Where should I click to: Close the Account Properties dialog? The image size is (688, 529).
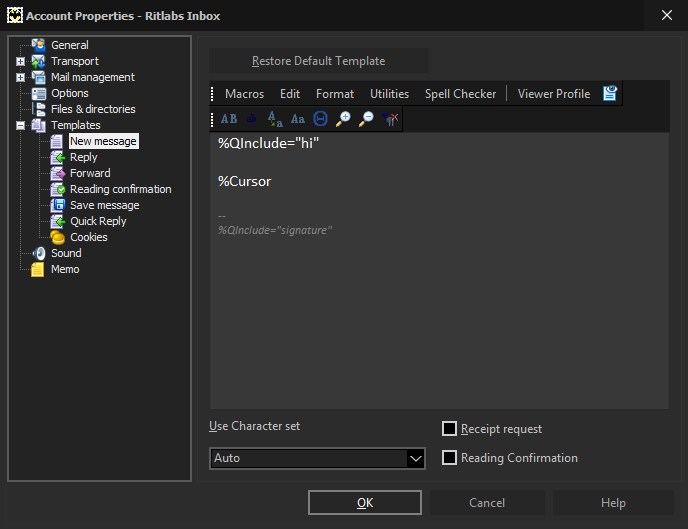666,15
